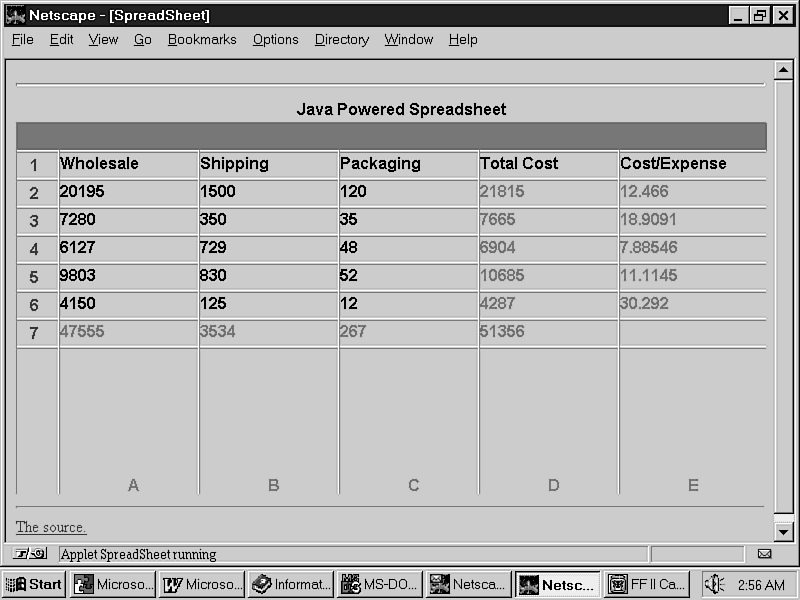Click the scrollbar down arrow
The width and height of the screenshot is (800, 600).
pyautogui.click(x=784, y=531)
